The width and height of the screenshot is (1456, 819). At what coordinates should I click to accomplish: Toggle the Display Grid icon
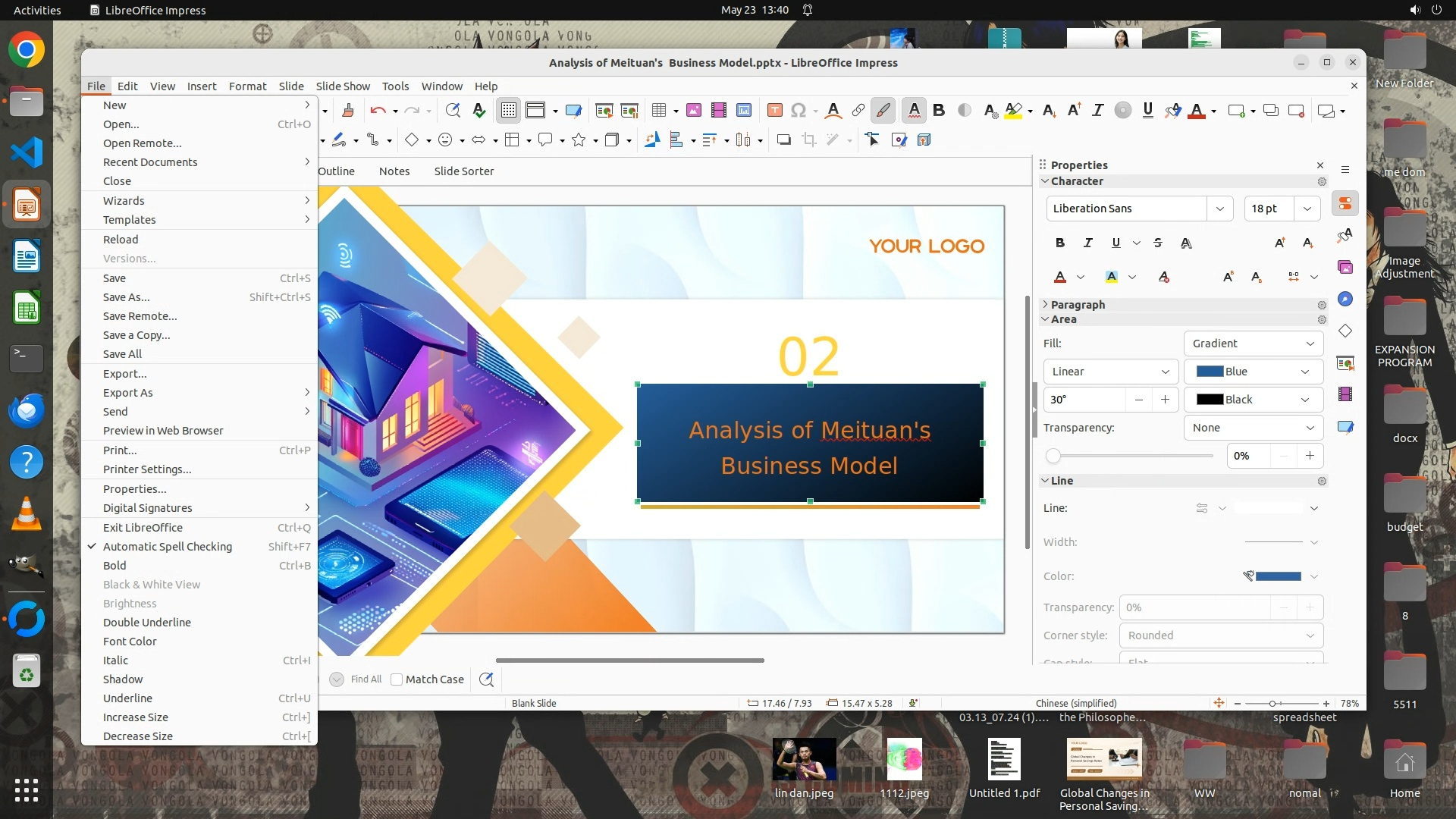pos(508,111)
